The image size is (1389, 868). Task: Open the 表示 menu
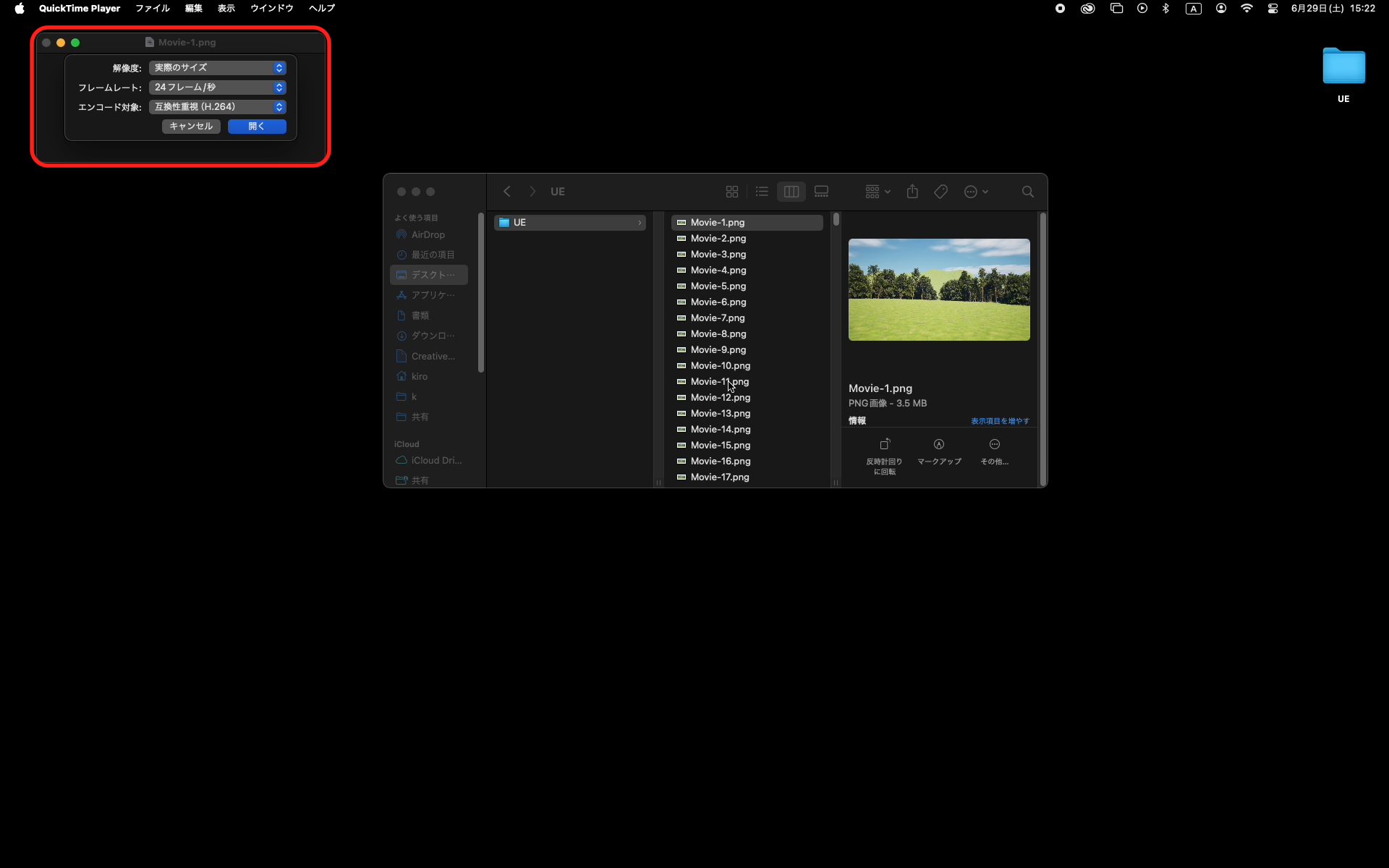pyautogui.click(x=226, y=9)
